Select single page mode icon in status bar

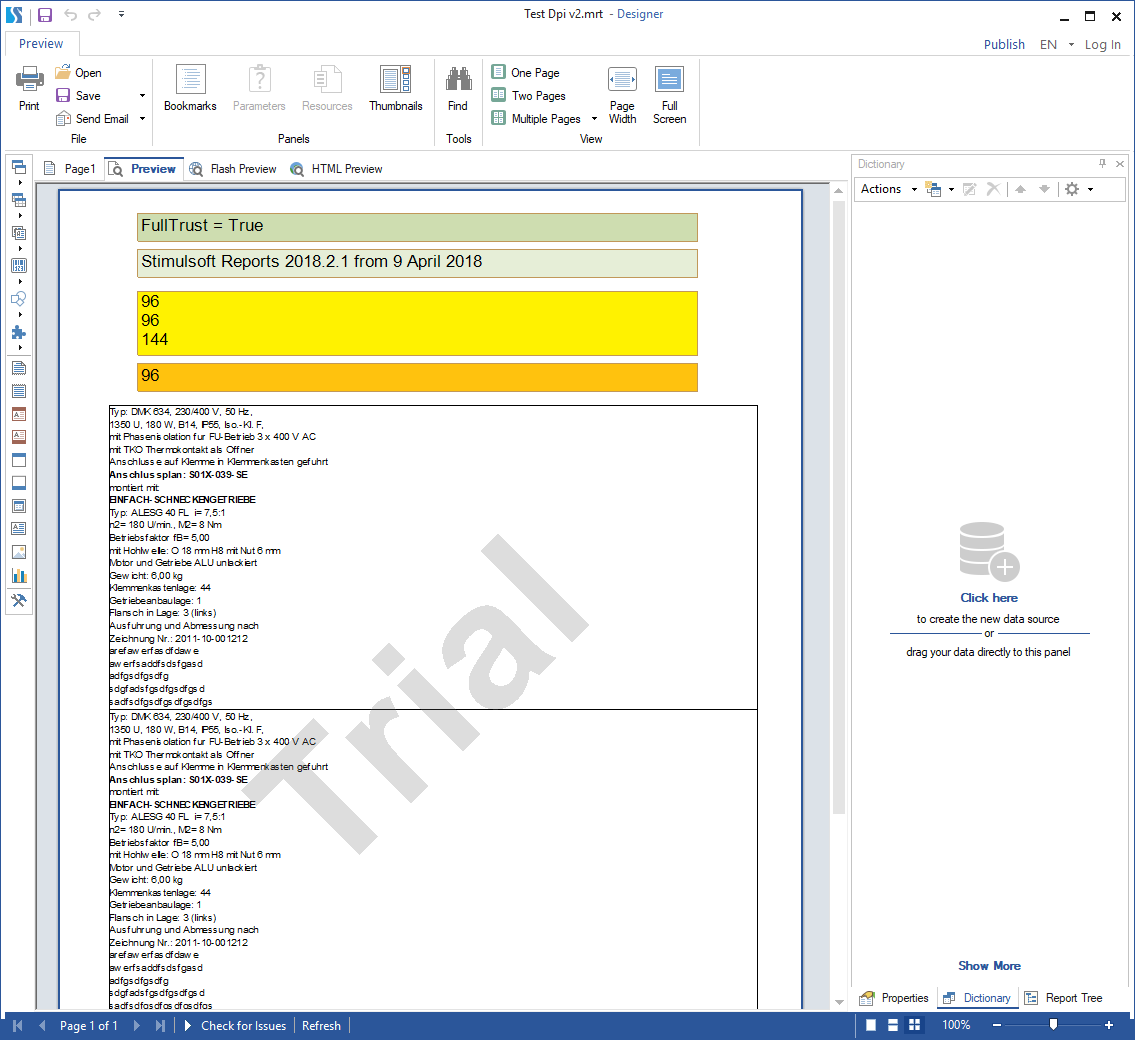click(x=872, y=1025)
